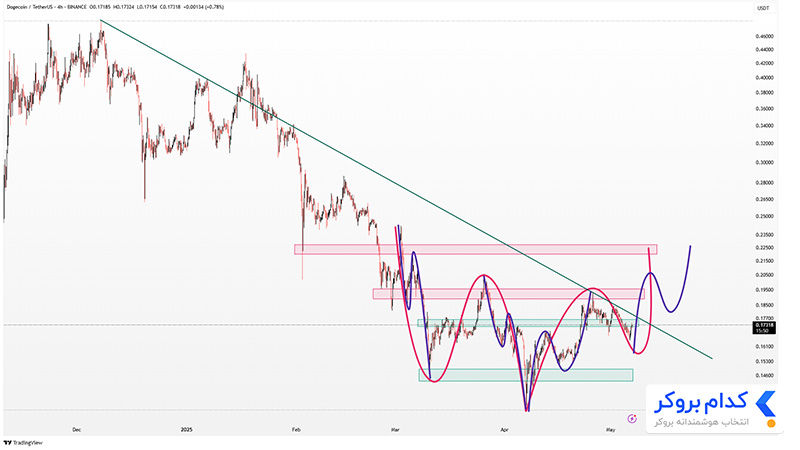Click the orange dot under the broker logo
The height and width of the screenshot is (450, 800).
[x=771, y=423]
